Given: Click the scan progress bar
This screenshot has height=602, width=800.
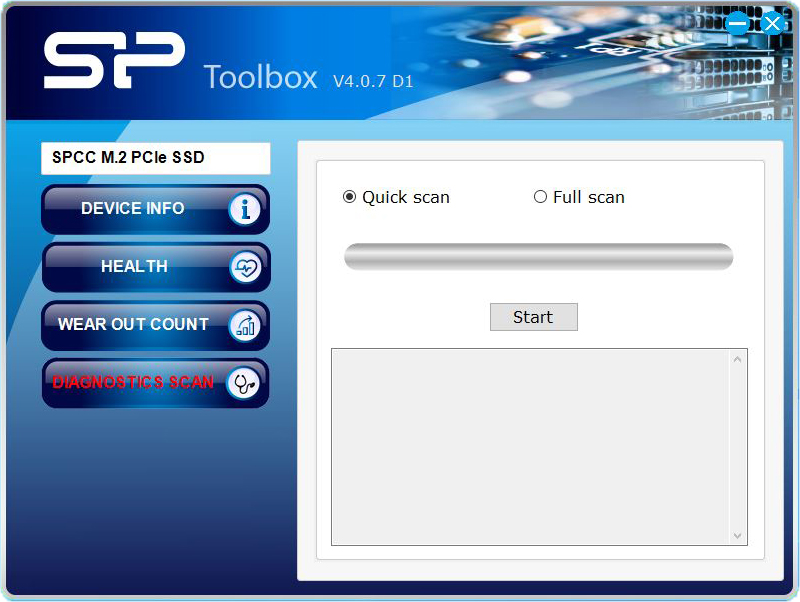Looking at the screenshot, I should click(538, 256).
